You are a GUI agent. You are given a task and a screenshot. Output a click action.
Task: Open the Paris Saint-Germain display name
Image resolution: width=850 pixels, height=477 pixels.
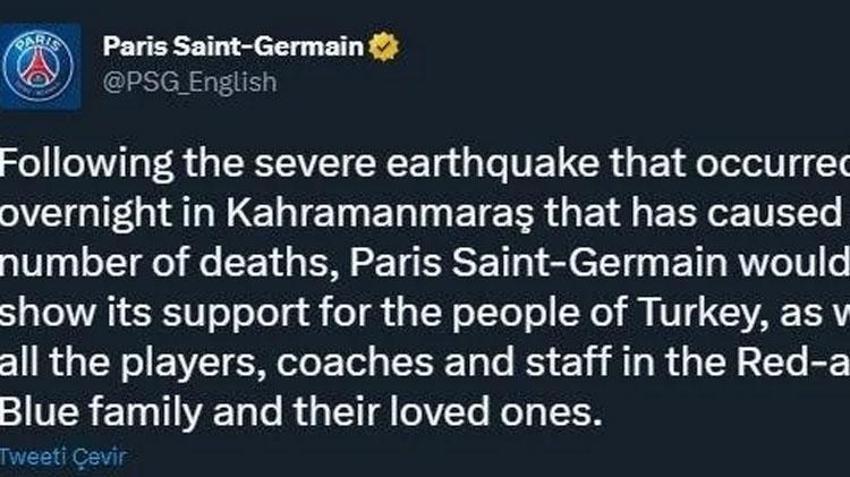pyautogui.click(x=233, y=46)
